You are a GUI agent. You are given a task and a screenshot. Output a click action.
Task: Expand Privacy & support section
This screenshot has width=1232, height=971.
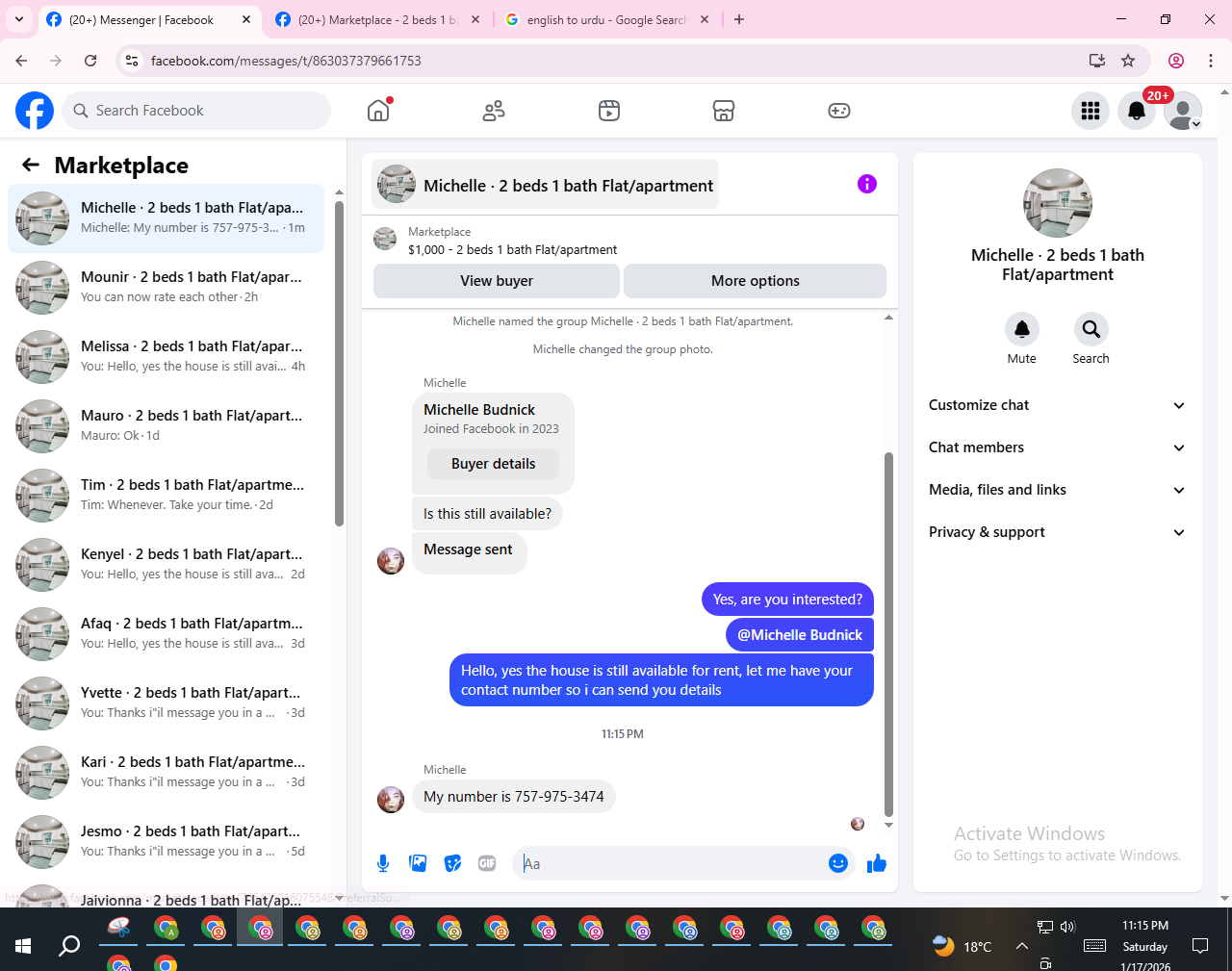click(x=1057, y=532)
